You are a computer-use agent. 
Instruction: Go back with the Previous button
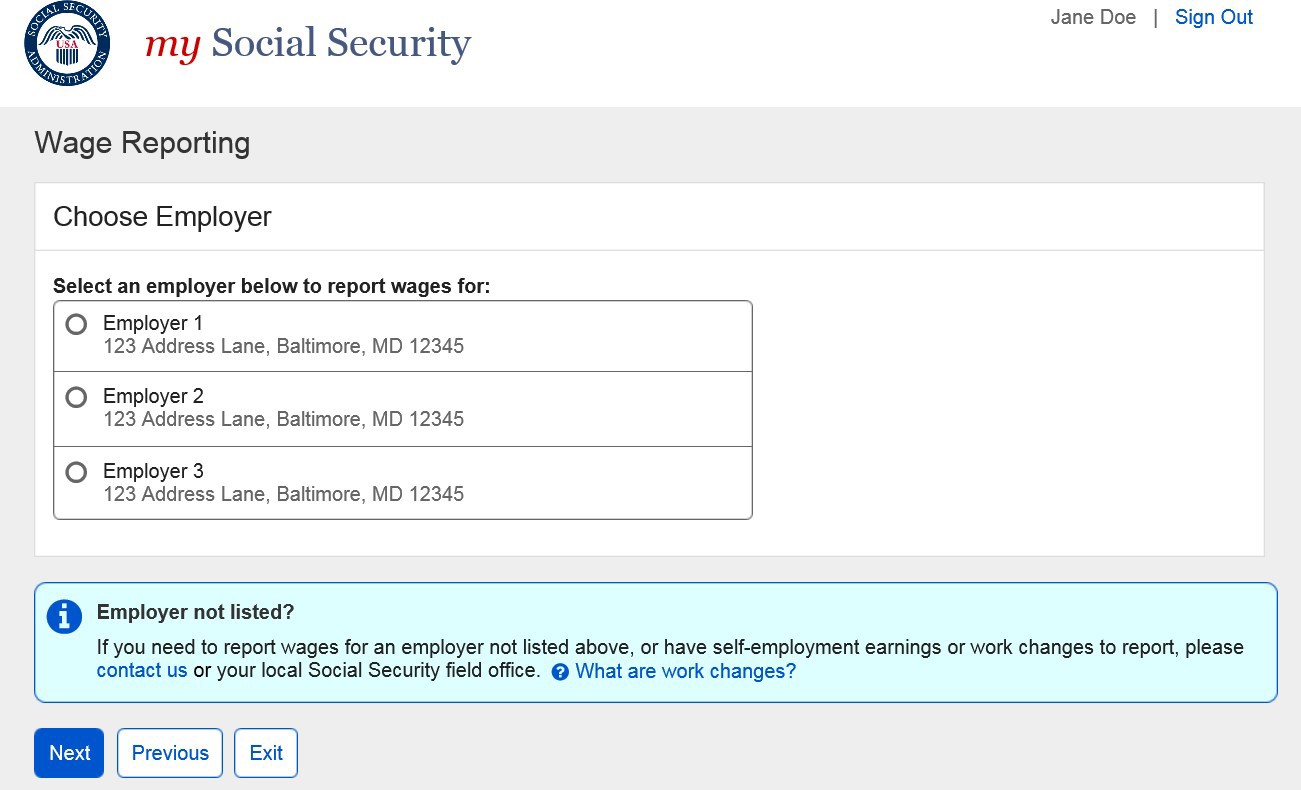pyautogui.click(x=170, y=753)
